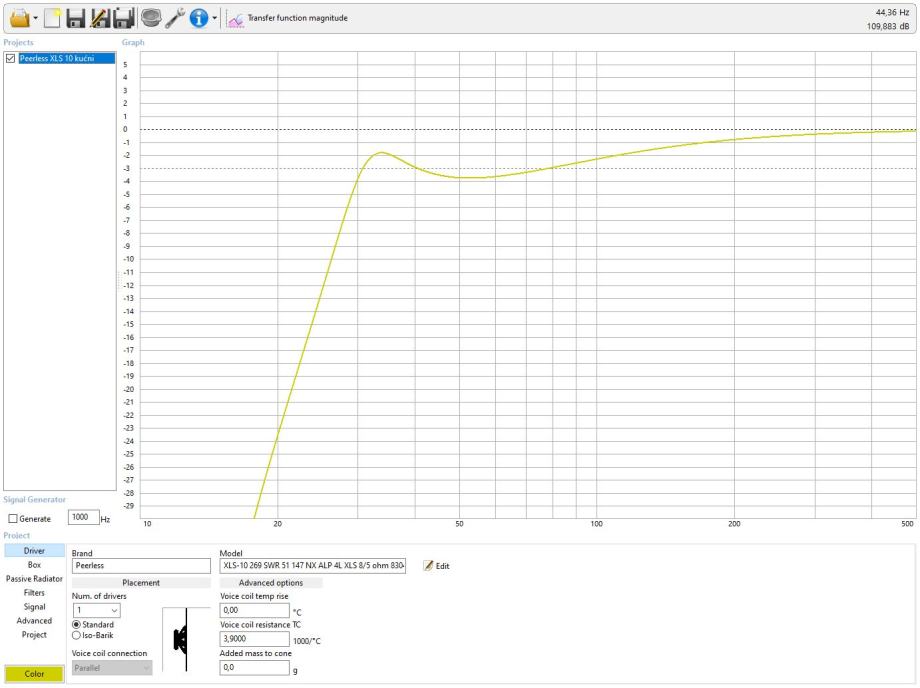Click the signal generator Hz frequency field
This screenshot has height=688, width=920.
(83, 517)
